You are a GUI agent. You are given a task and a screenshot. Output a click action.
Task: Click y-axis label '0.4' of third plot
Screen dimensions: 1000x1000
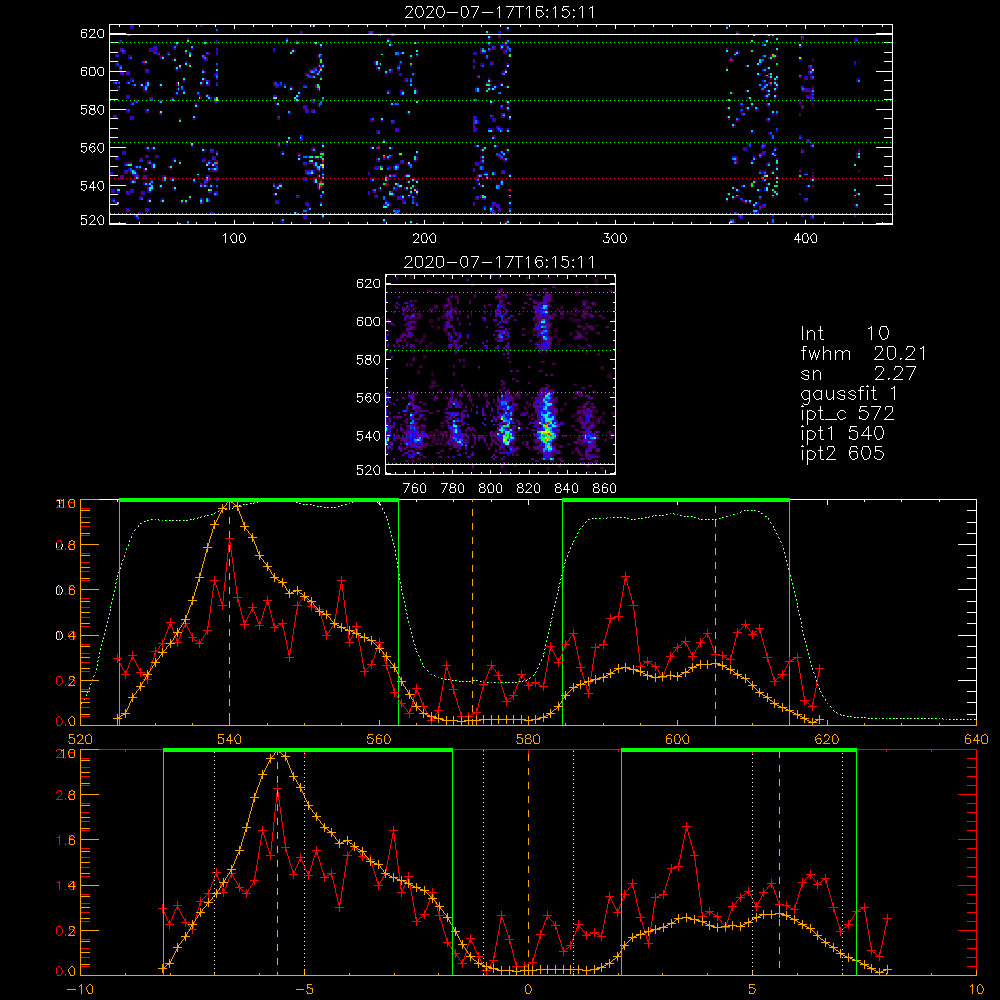pos(66,636)
